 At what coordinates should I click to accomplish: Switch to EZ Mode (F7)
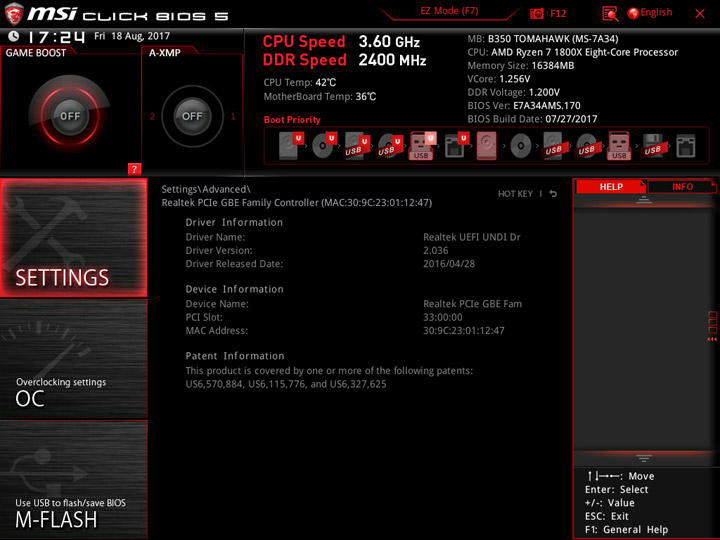[449, 11]
